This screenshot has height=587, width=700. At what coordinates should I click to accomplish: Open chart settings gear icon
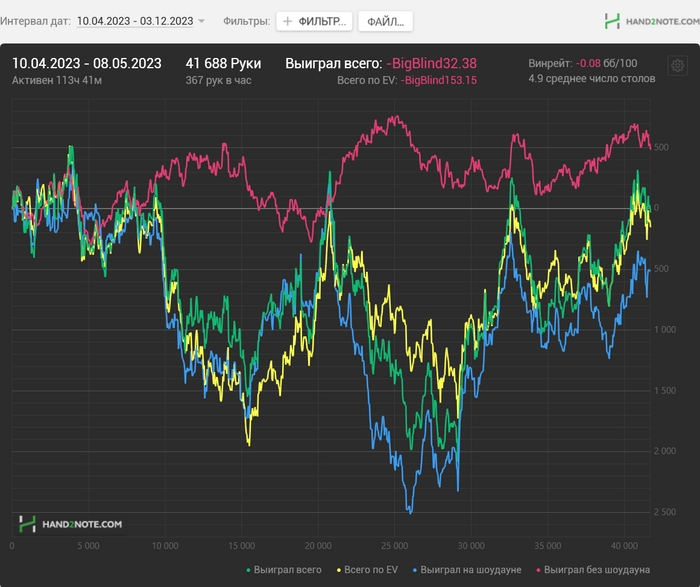coord(677,66)
